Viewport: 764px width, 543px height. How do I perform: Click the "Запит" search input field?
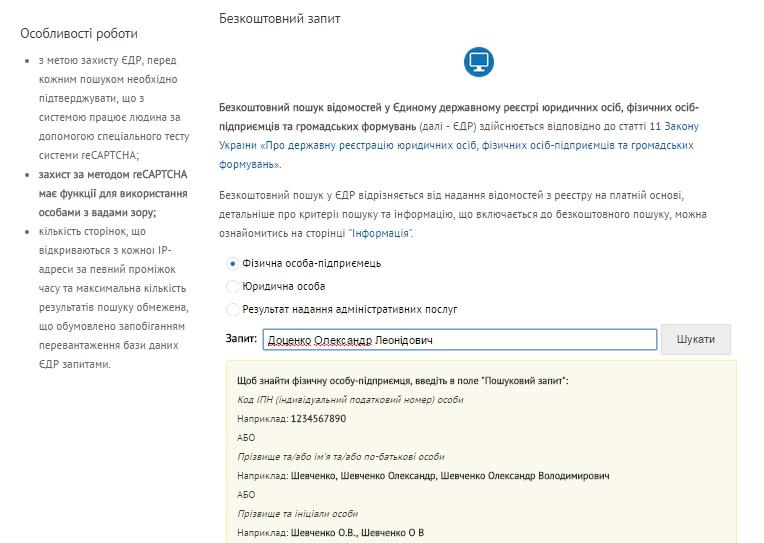point(459,340)
